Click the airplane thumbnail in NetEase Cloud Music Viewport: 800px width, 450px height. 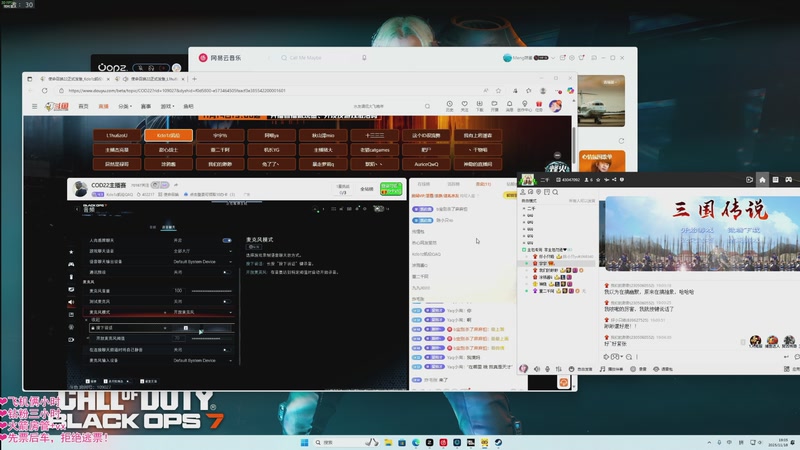[601, 101]
